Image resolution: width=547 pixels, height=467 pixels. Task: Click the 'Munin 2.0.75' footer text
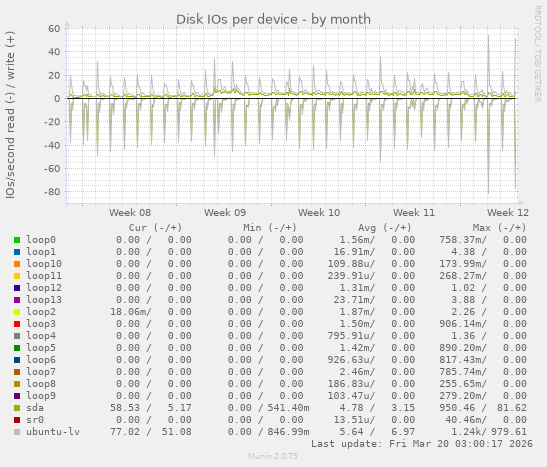pyautogui.click(x=273, y=456)
